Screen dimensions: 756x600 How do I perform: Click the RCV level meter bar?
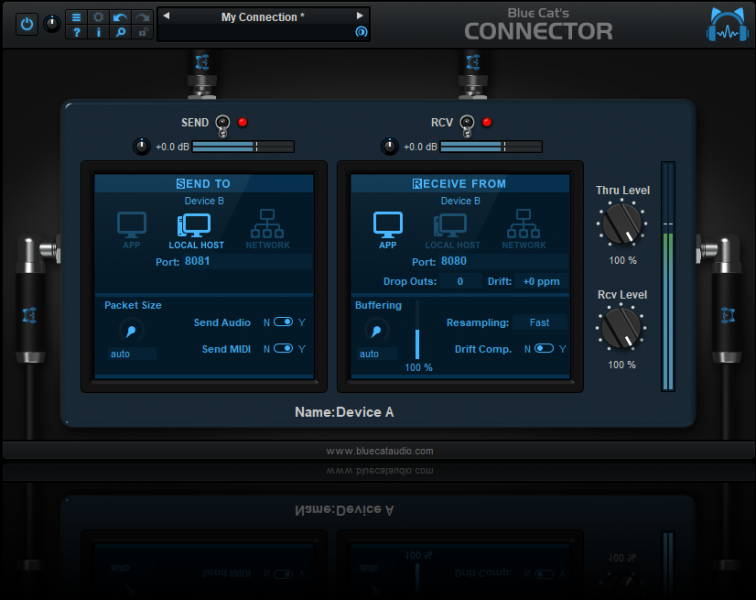click(x=491, y=147)
